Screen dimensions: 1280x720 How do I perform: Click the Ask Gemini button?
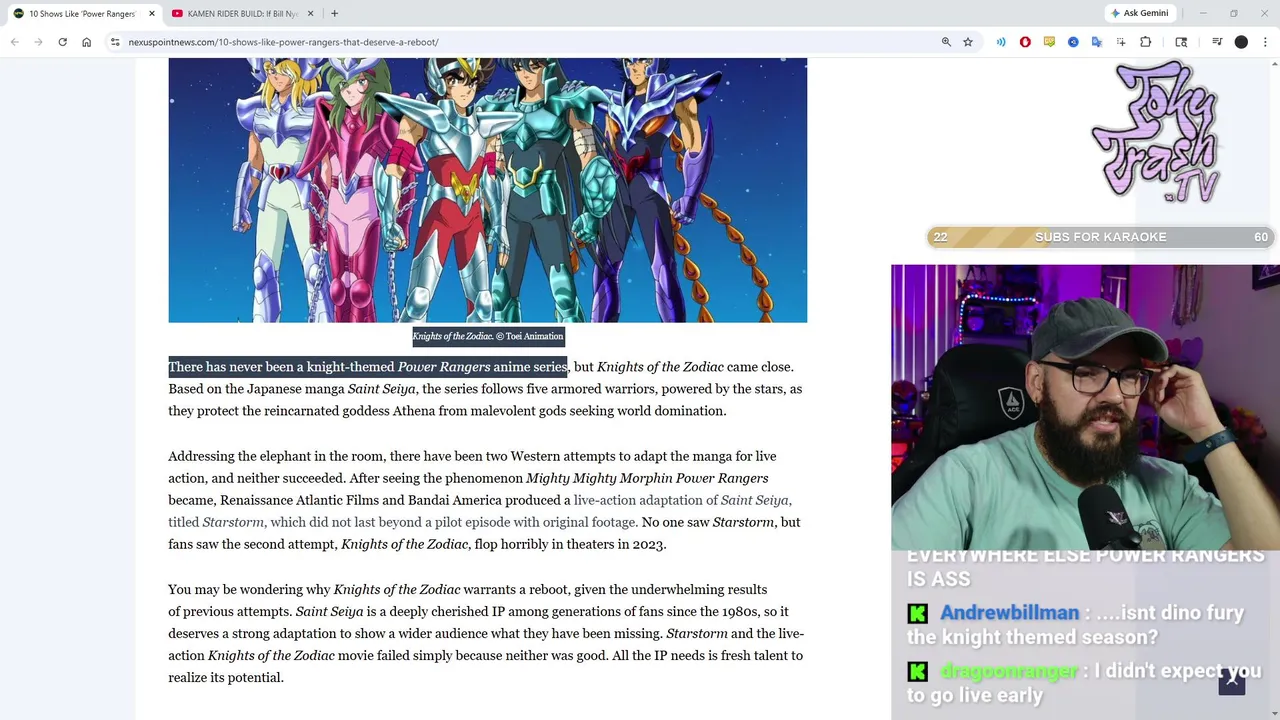click(1139, 13)
